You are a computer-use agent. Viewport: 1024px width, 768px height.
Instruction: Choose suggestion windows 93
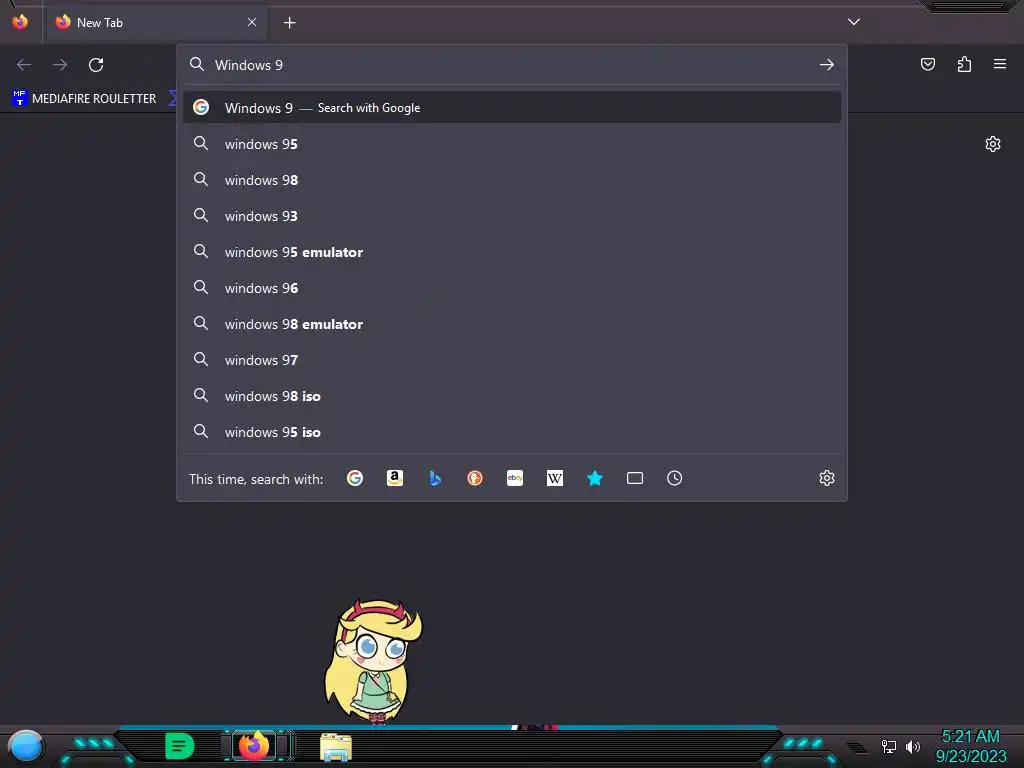tap(512, 216)
